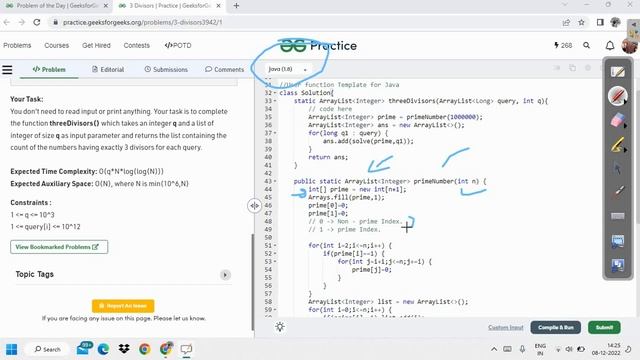Image resolution: width=640 pixels, height=360 pixels.
Task: Open the Java (1.8) language dropdown
Action: pos(287,69)
